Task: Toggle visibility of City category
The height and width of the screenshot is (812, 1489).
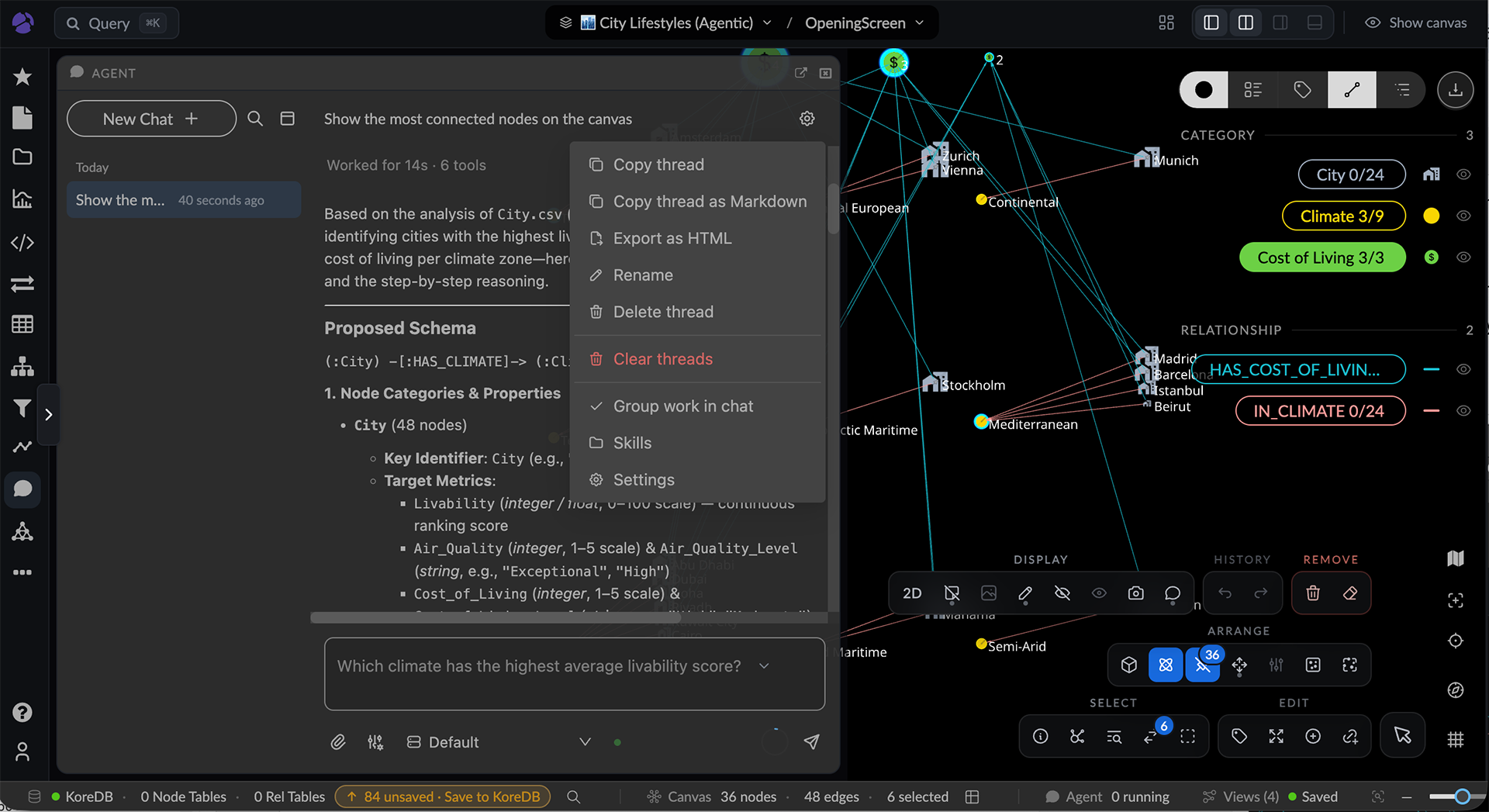Action: (x=1463, y=174)
